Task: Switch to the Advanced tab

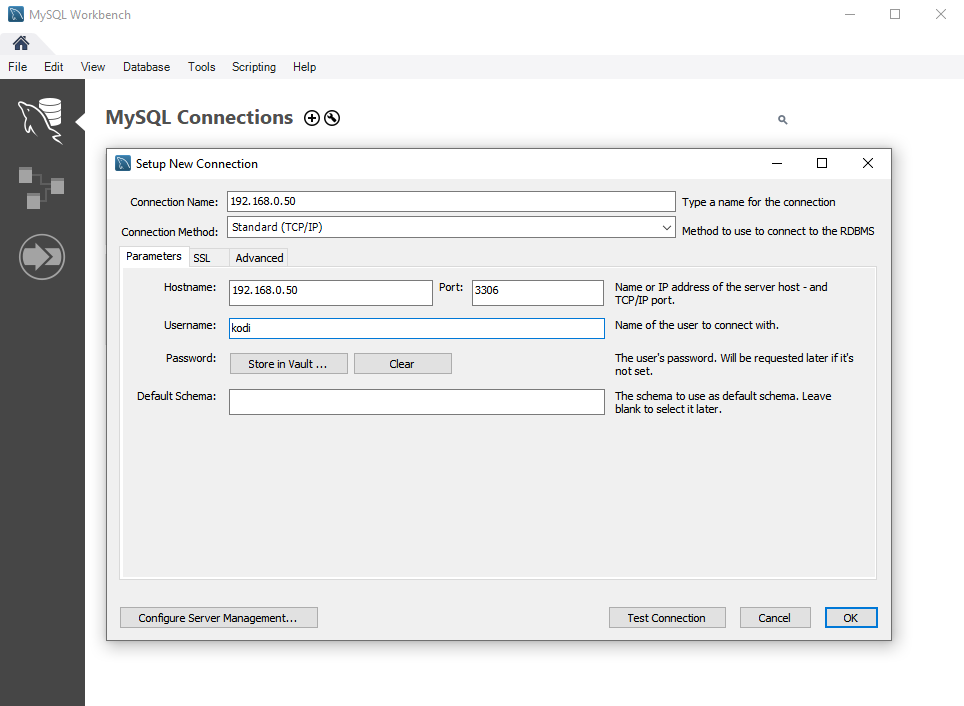Action: [x=259, y=258]
